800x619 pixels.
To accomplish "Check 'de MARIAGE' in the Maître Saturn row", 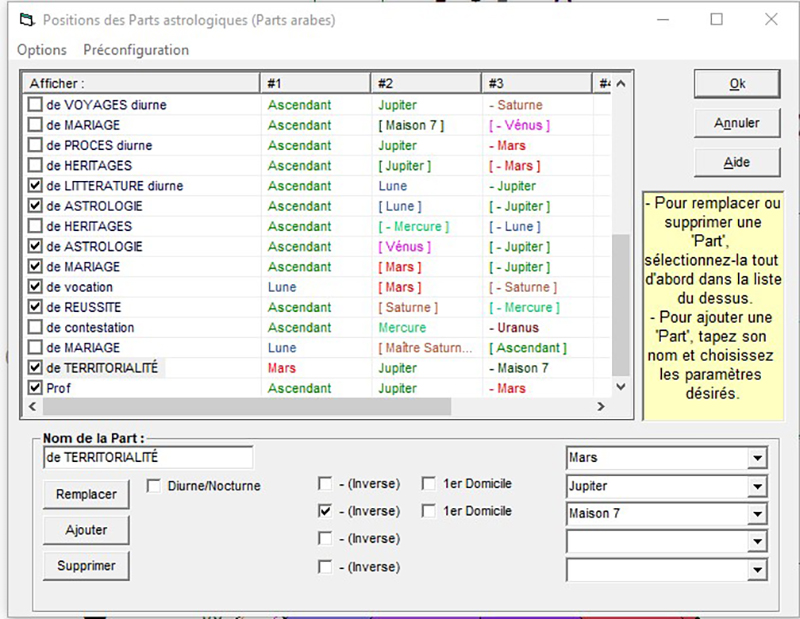I will point(35,348).
